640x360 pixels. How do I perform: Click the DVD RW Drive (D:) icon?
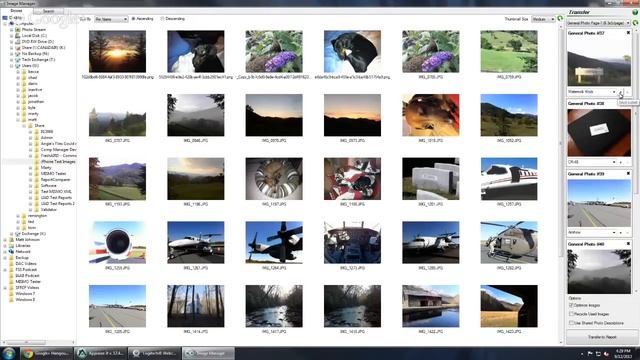coord(18,42)
